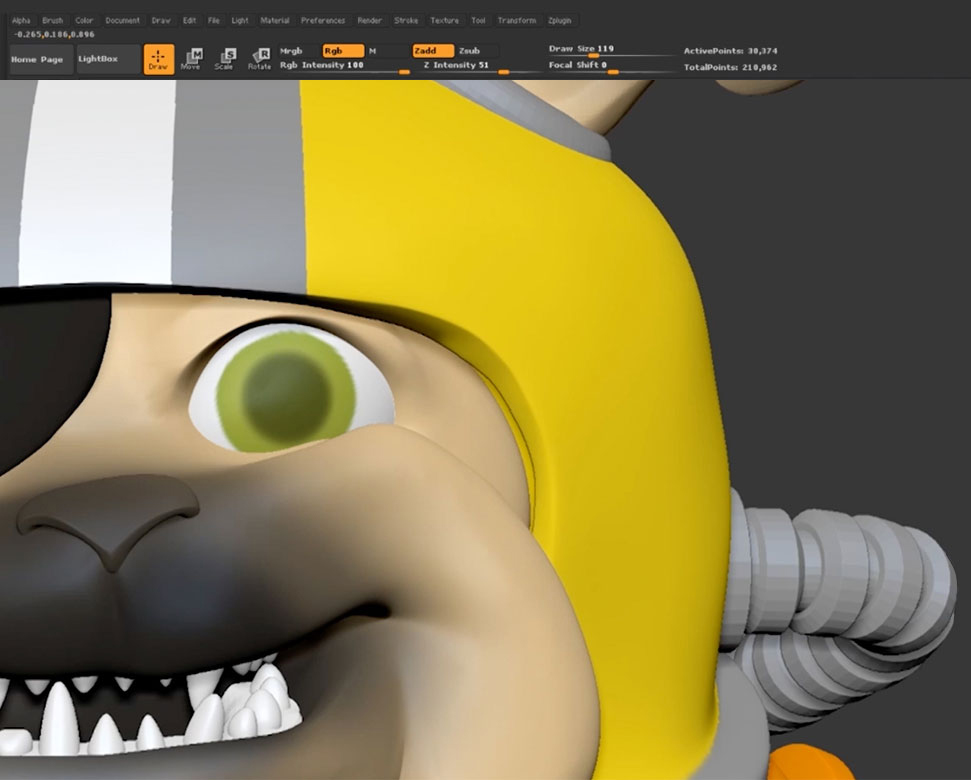The height and width of the screenshot is (780, 971).
Task: Select the Rotate transform tool
Action: tap(259, 59)
